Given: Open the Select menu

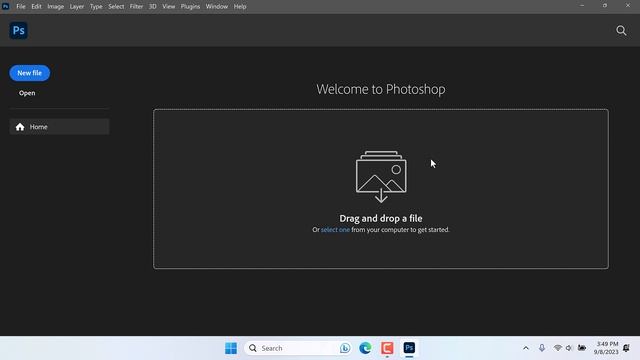Looking at the screenshot, I should pyautogui.click(x=116, y=7).
